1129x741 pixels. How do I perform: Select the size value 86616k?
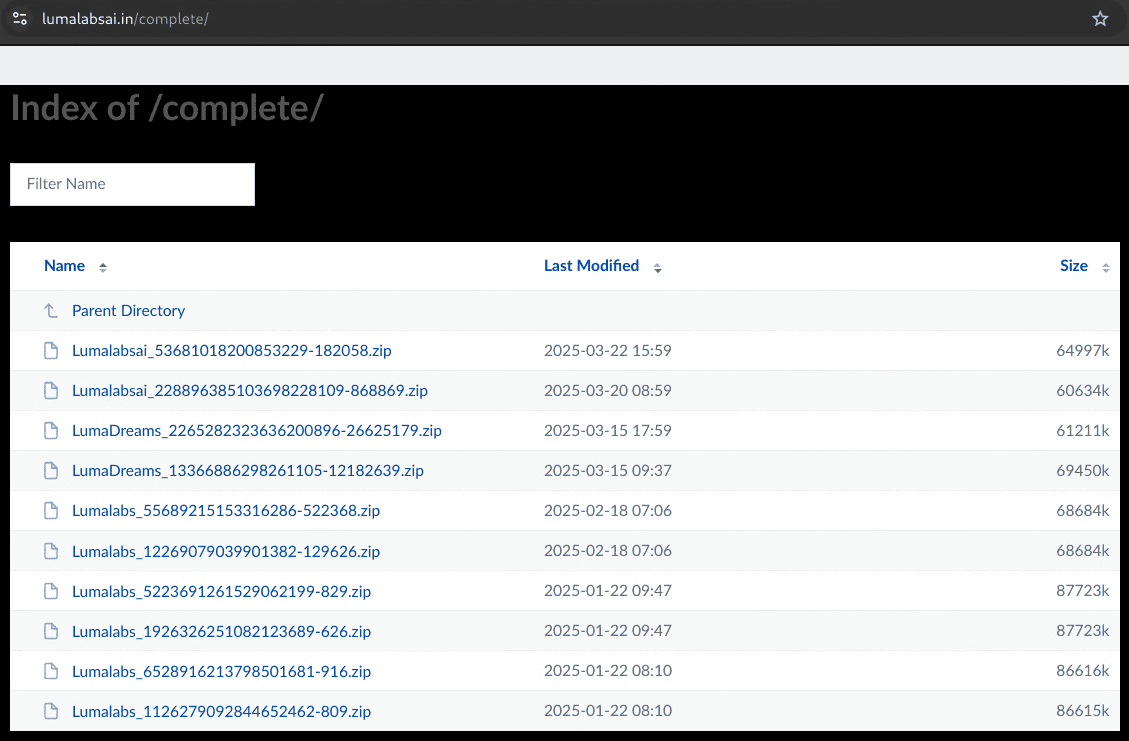[1082, 670]
